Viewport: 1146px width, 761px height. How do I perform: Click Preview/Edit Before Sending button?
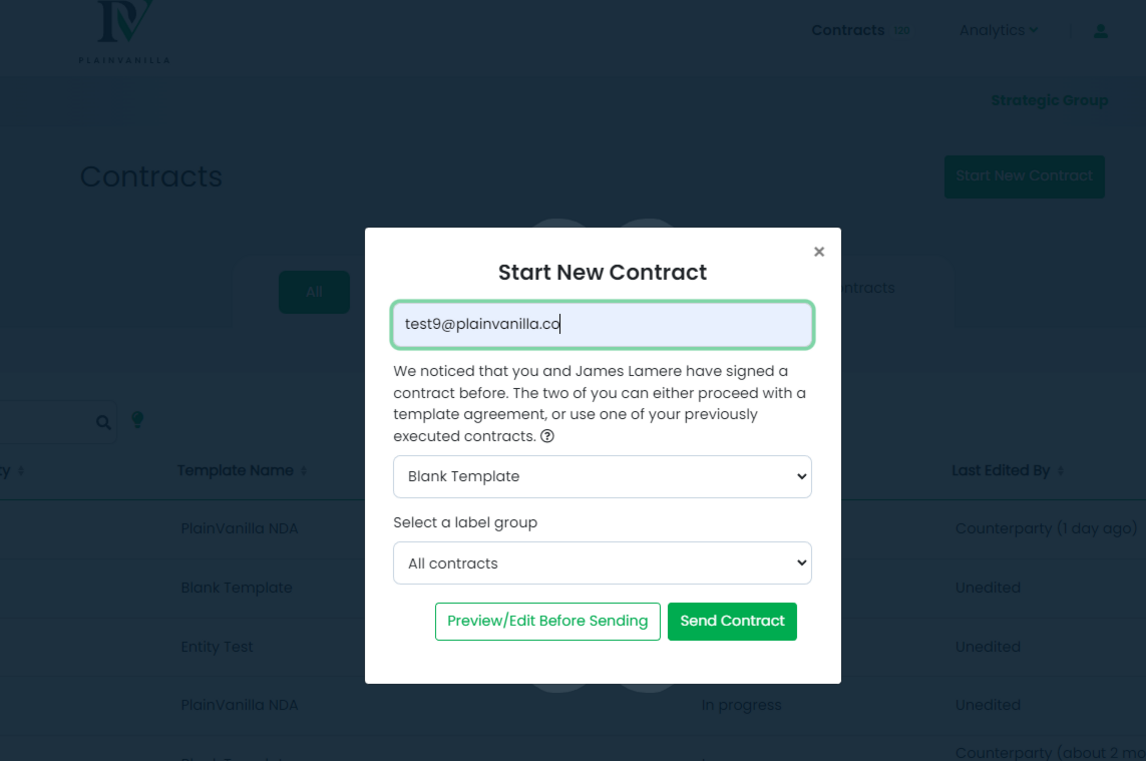[x=547, y=621]
